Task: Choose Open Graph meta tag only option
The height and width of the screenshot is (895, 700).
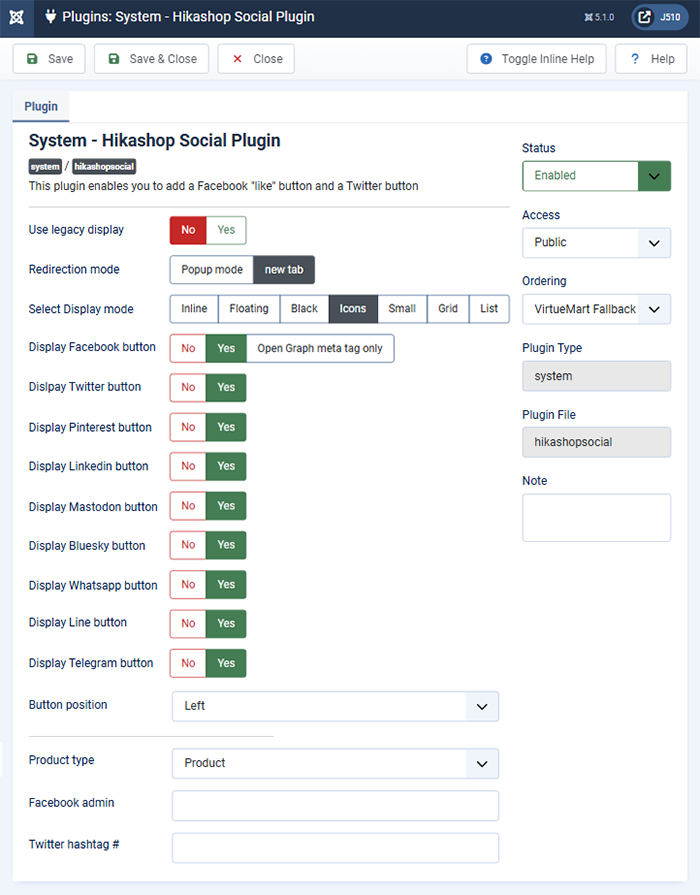Action: click(320, 348)
